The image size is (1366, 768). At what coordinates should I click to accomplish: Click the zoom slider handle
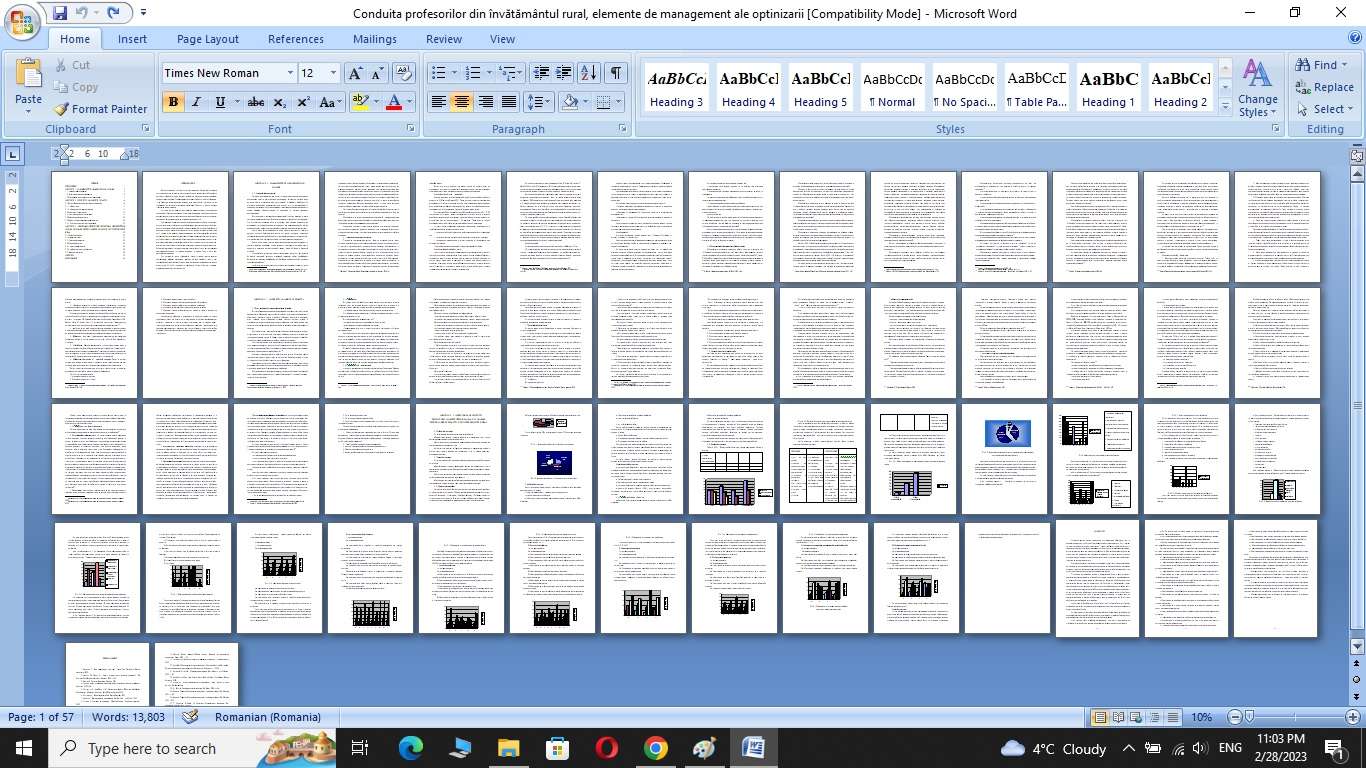tap(1249, 717)
